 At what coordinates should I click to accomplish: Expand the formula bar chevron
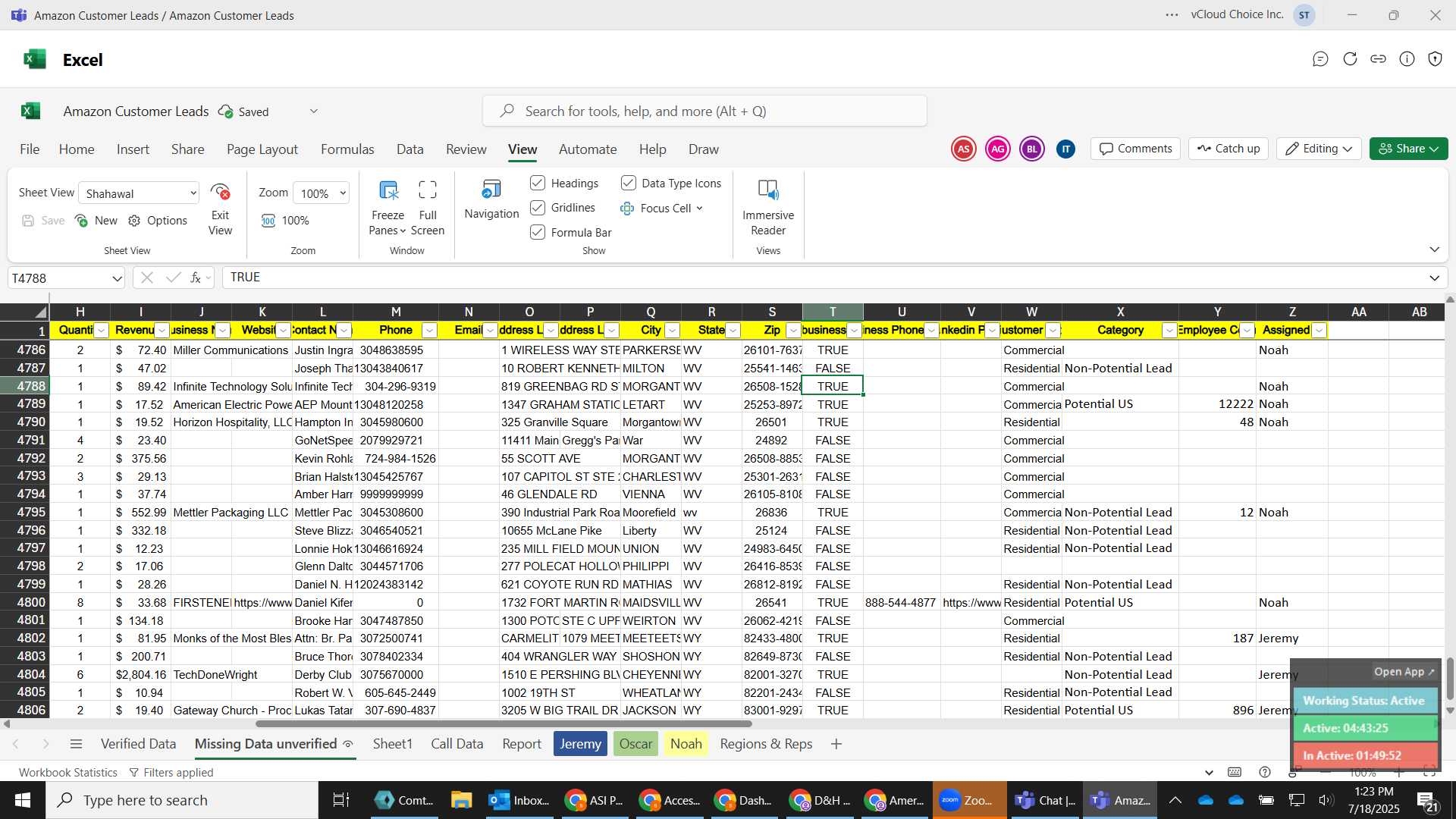1434,278
